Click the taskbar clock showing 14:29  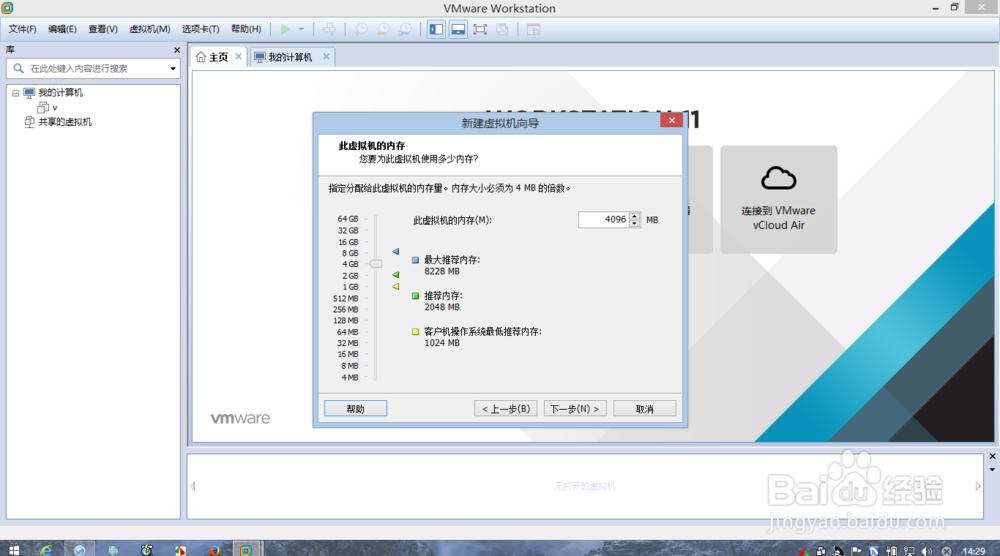point(973,551)
